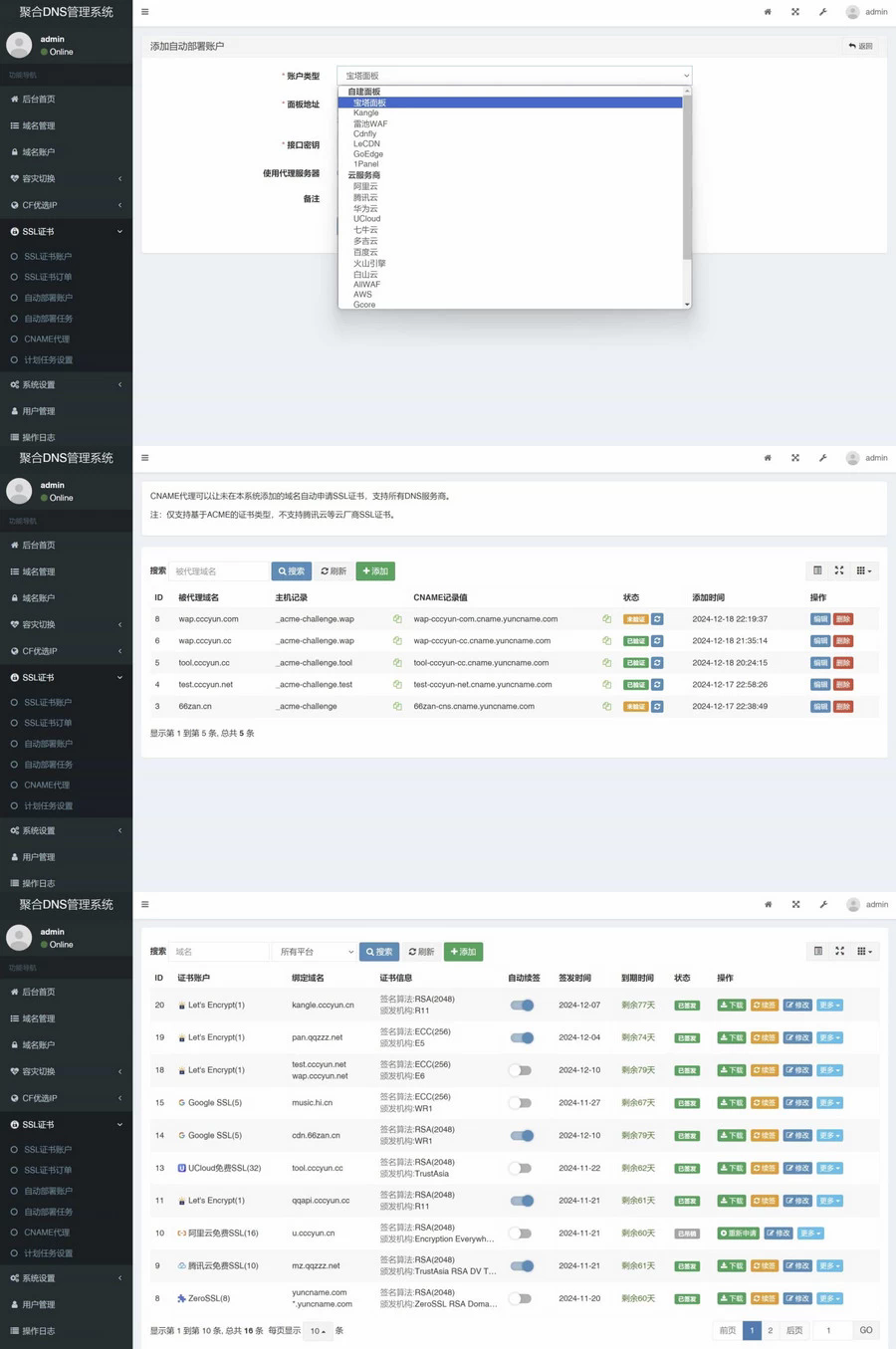Choose 腾讯云 in the account type list
Screen dimensions: 896x1349
click(x=365, y=198)
